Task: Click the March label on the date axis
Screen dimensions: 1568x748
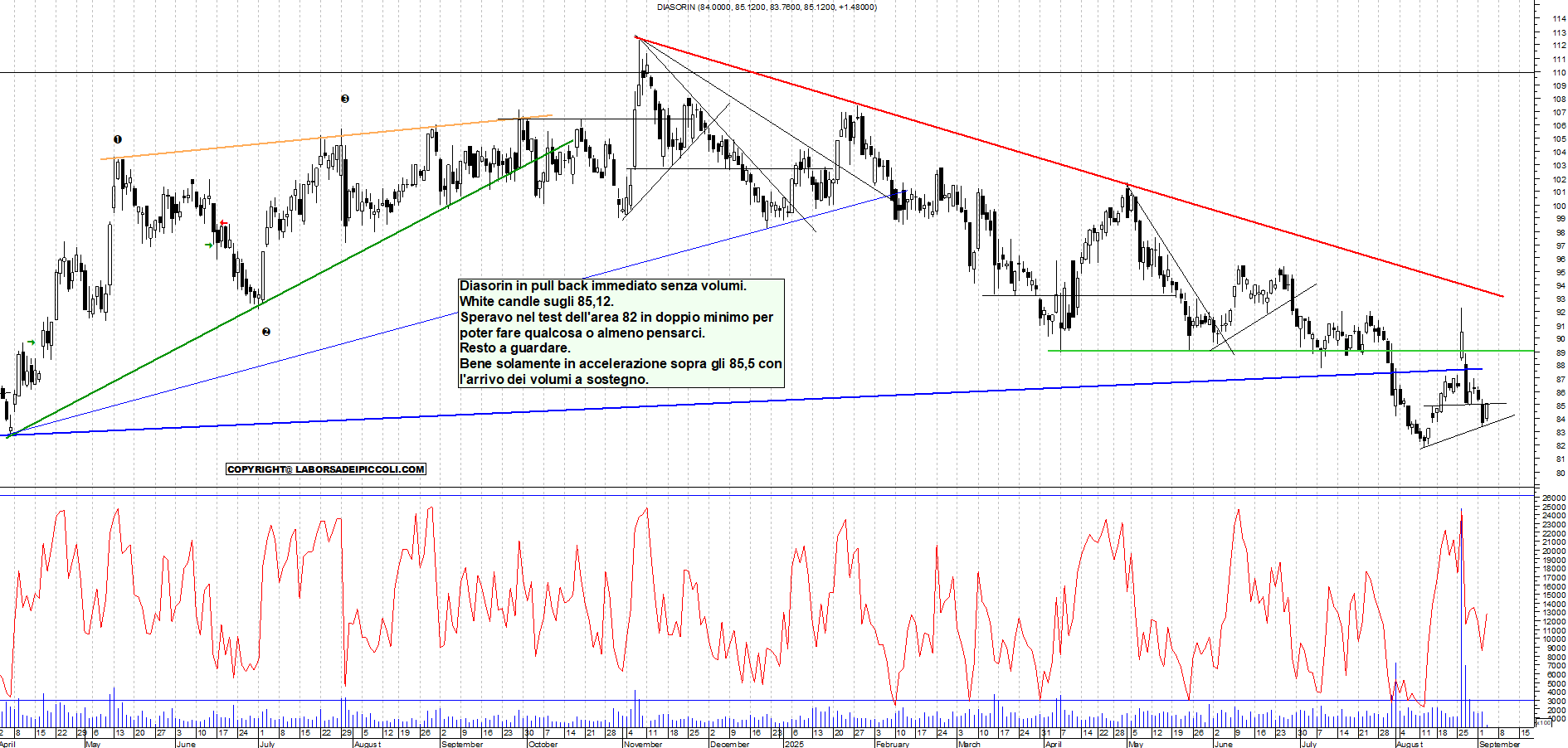Action: (x=969, y=744)
